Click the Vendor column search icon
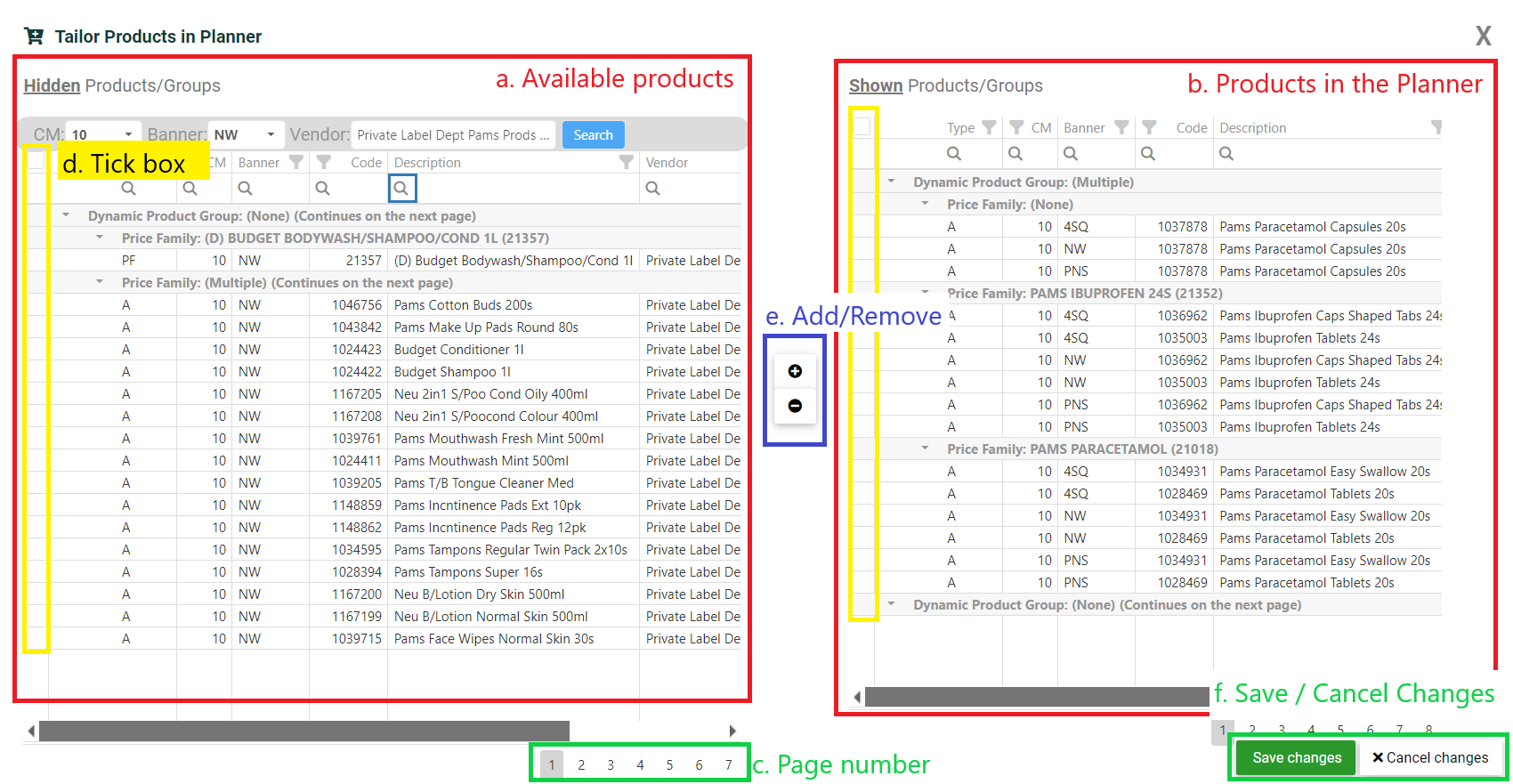Viewport: 1513px width, 784px height. click(652, 189)
